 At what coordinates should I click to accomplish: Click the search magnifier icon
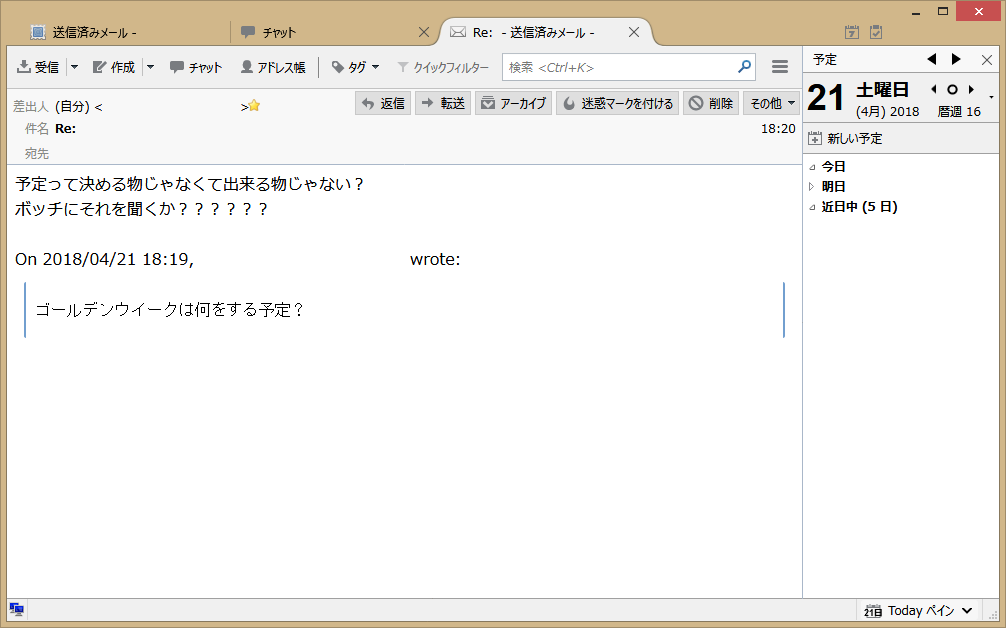pos(744,67)
